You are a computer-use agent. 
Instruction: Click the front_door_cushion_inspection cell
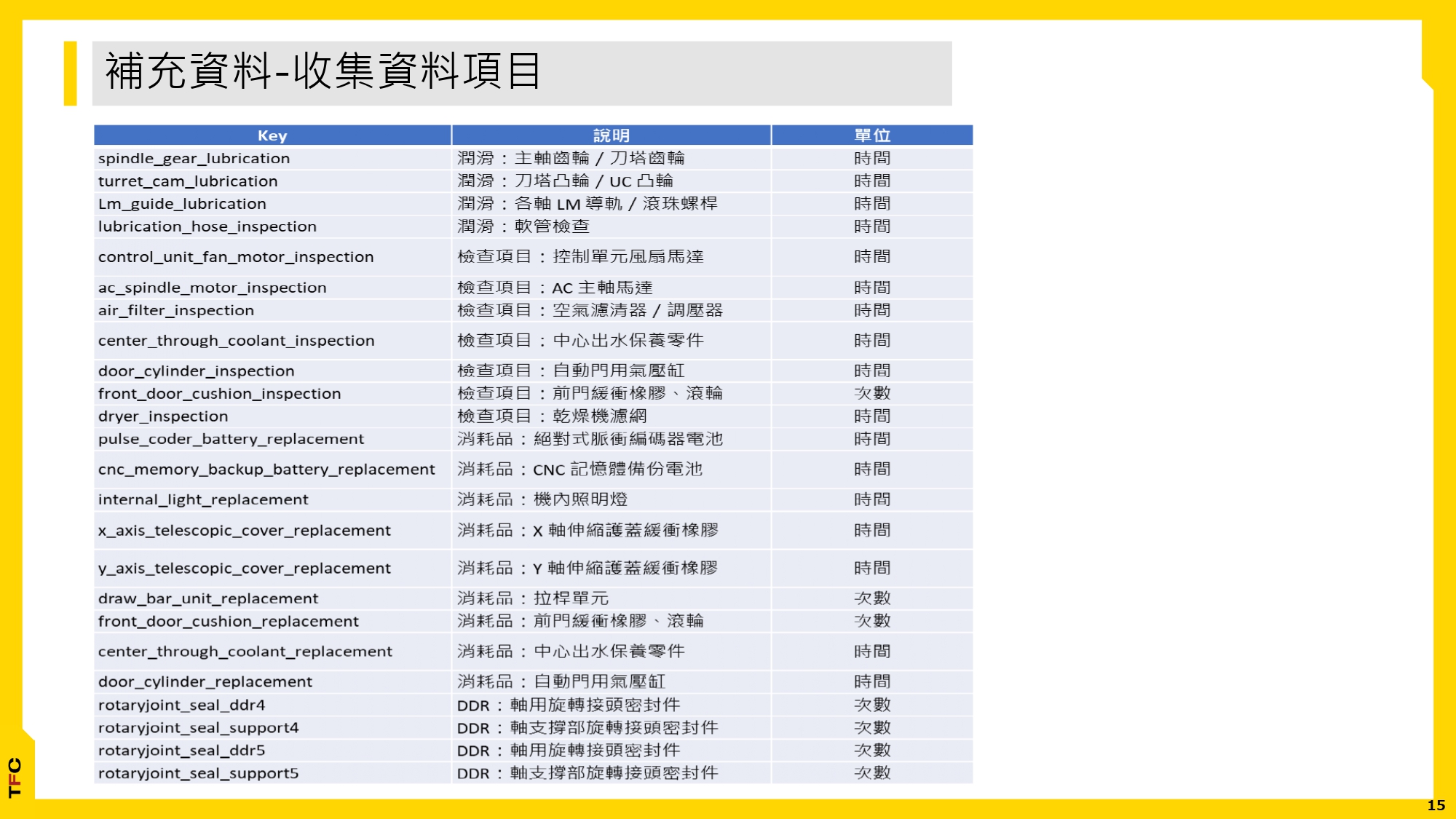[x=272, y=393]
